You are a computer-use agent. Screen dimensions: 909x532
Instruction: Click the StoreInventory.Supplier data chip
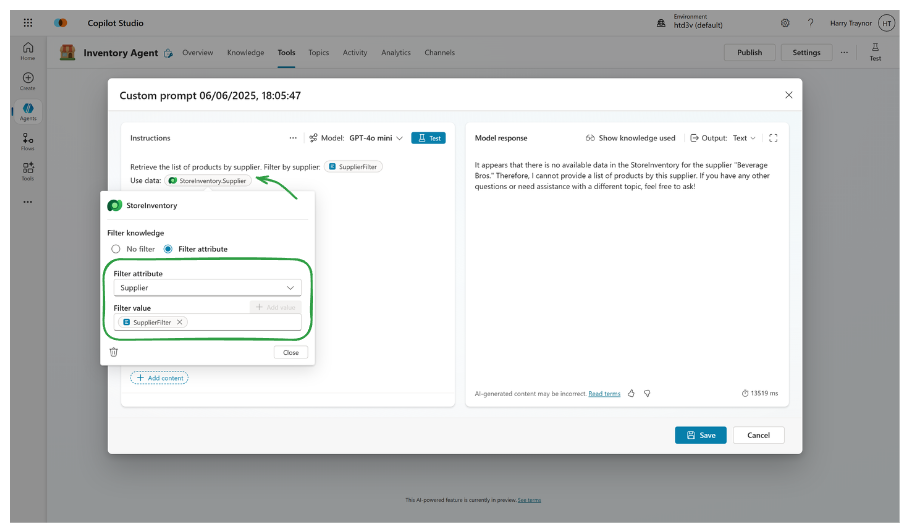point(208,181)
